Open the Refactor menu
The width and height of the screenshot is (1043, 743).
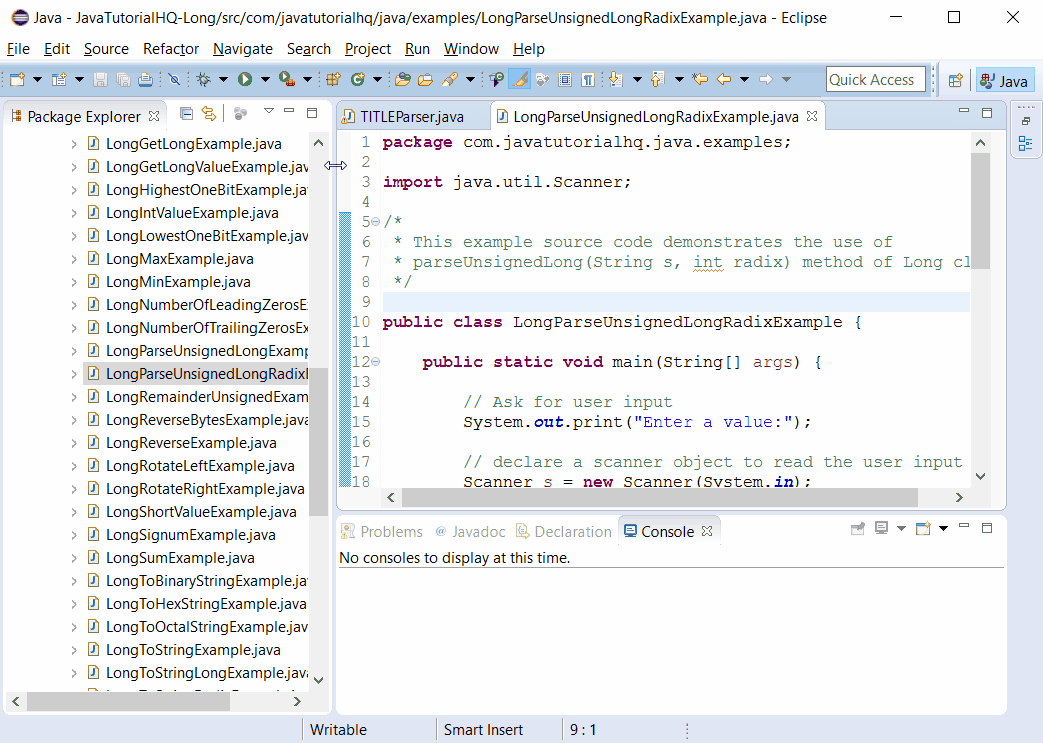tap(171, 49)
